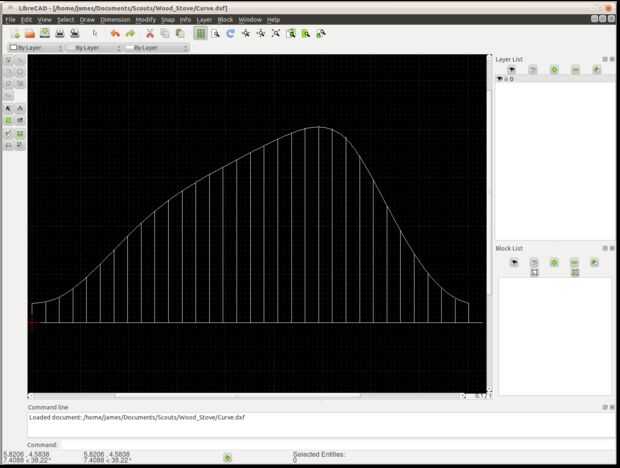
Task: Open the Edit menu
Action: [x=26, y=19]
